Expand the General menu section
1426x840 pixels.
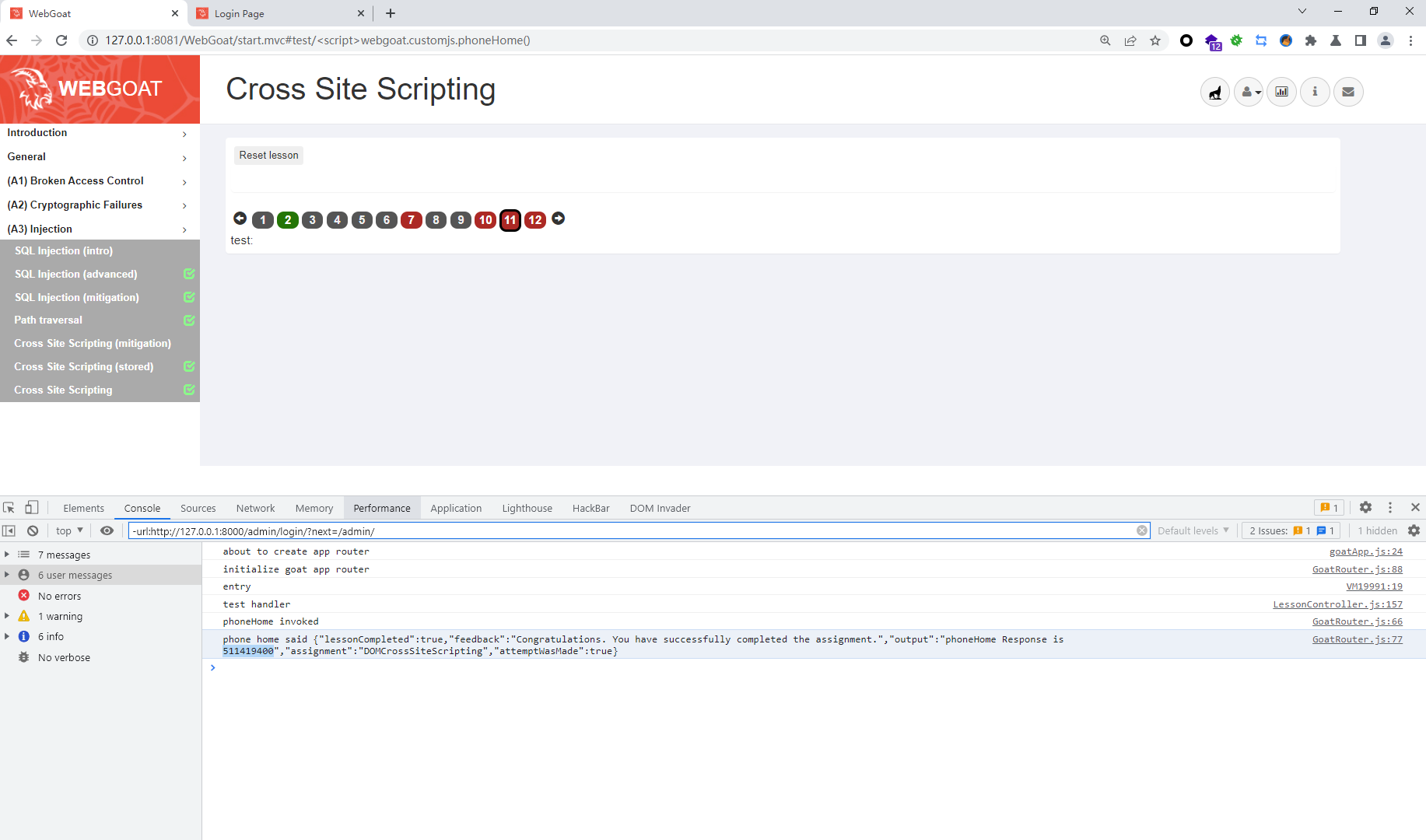point(100,157)
